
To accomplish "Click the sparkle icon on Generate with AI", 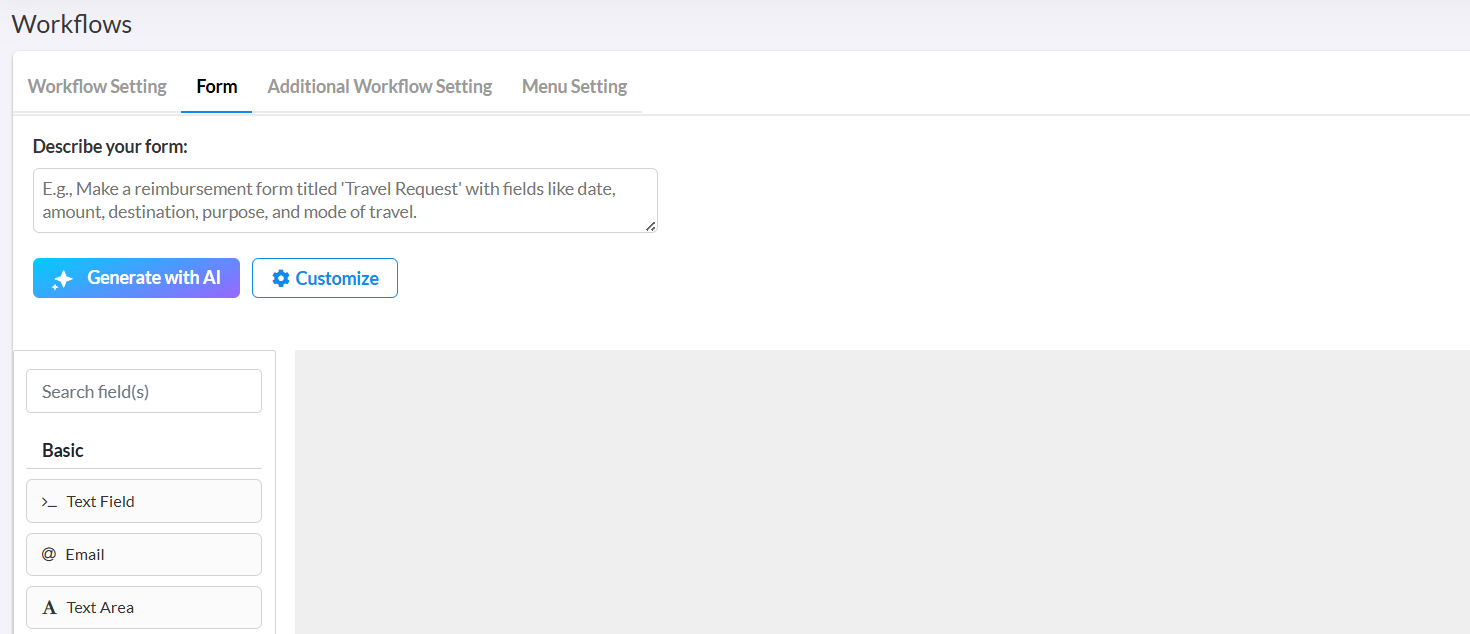I will point(62,279).
